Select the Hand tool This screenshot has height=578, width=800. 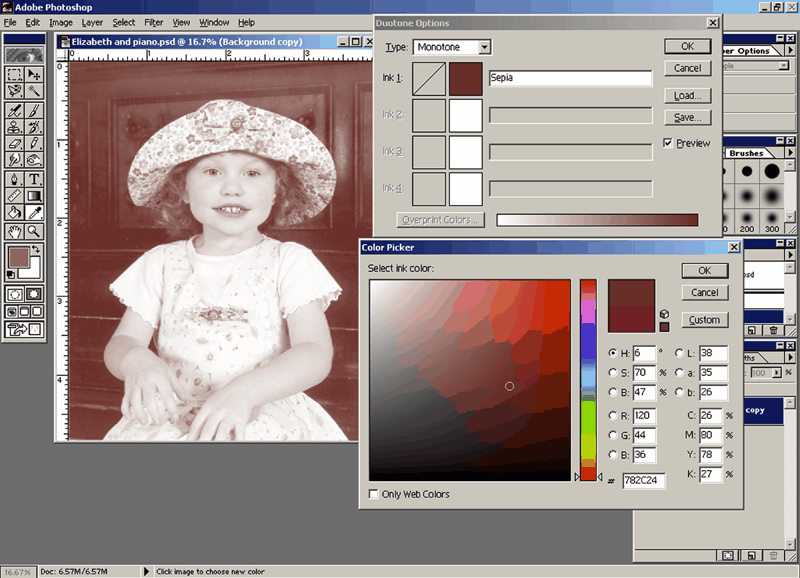[14, 231]
